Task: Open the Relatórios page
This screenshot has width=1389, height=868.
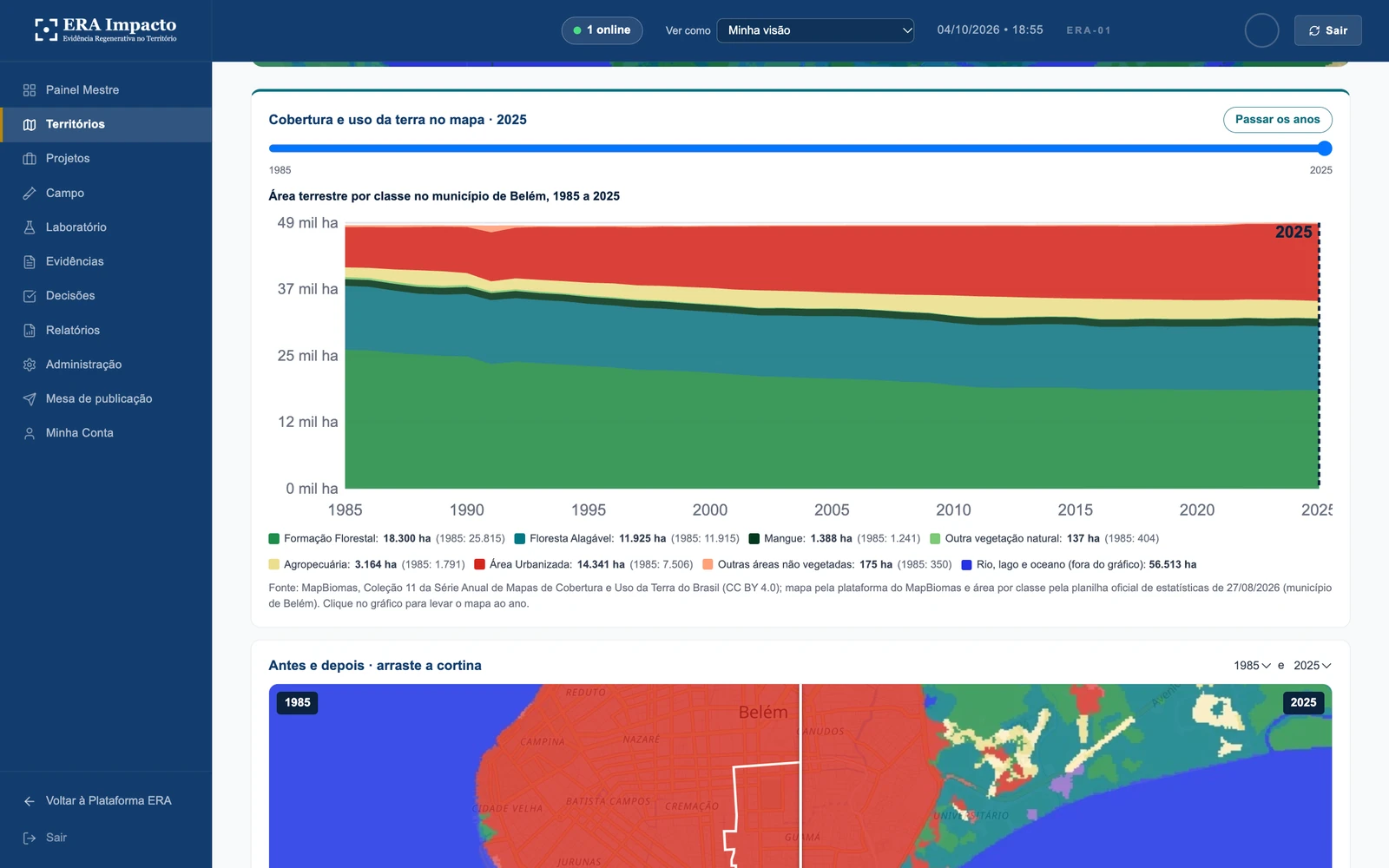Action: (106, 330)
